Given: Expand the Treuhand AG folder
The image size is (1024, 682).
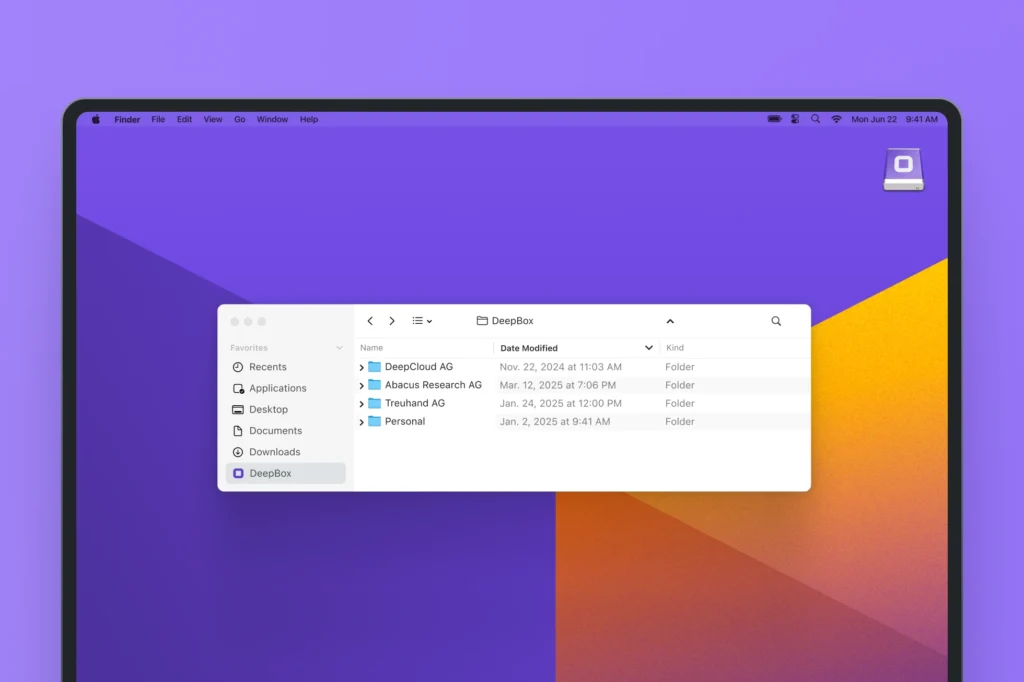Looking at the screenshot, I should point(361,404).
